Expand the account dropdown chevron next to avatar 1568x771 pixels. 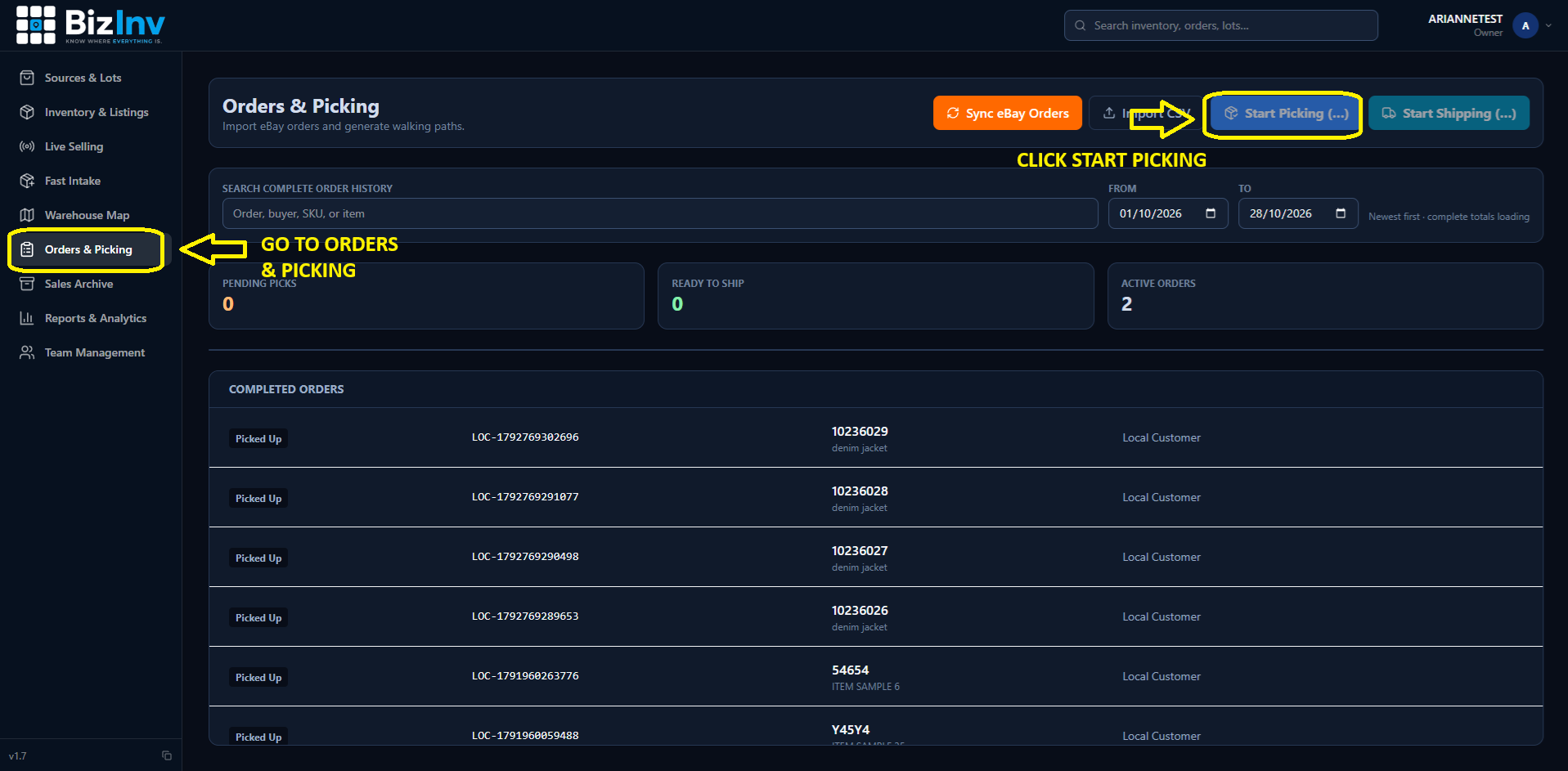1548,25
